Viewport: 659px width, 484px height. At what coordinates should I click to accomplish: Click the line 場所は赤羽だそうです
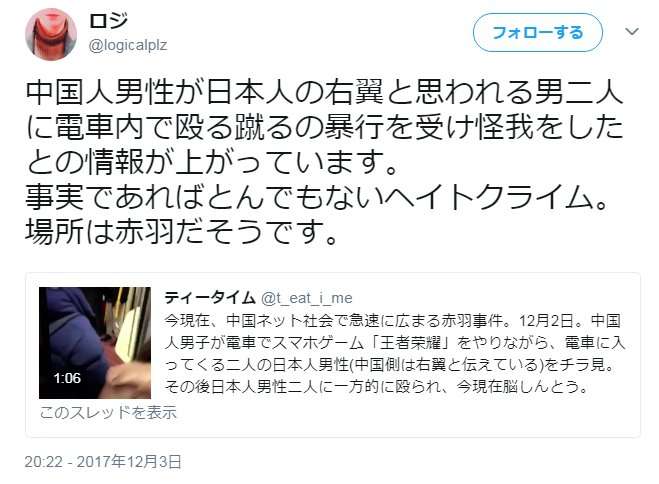[182, 232]
